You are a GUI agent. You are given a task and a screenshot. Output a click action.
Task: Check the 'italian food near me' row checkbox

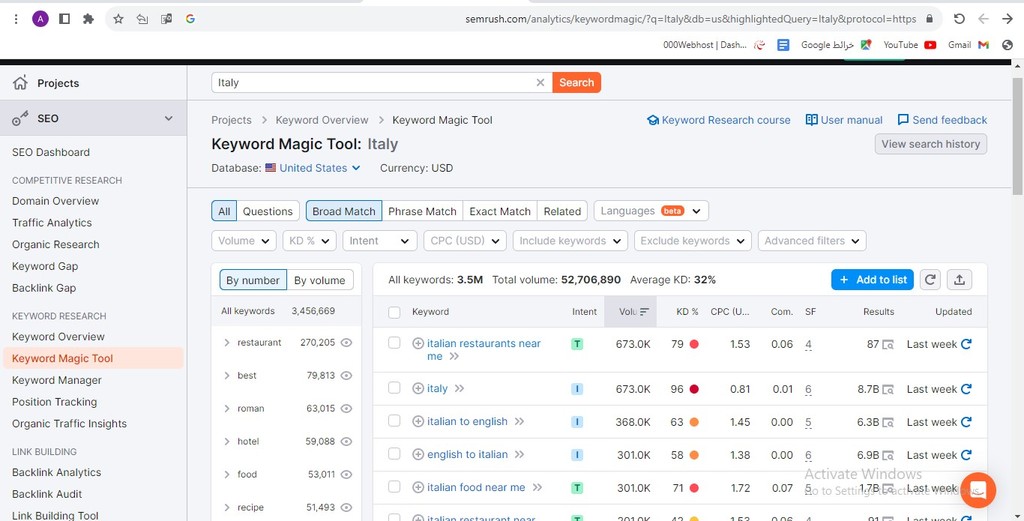[394, 486]
